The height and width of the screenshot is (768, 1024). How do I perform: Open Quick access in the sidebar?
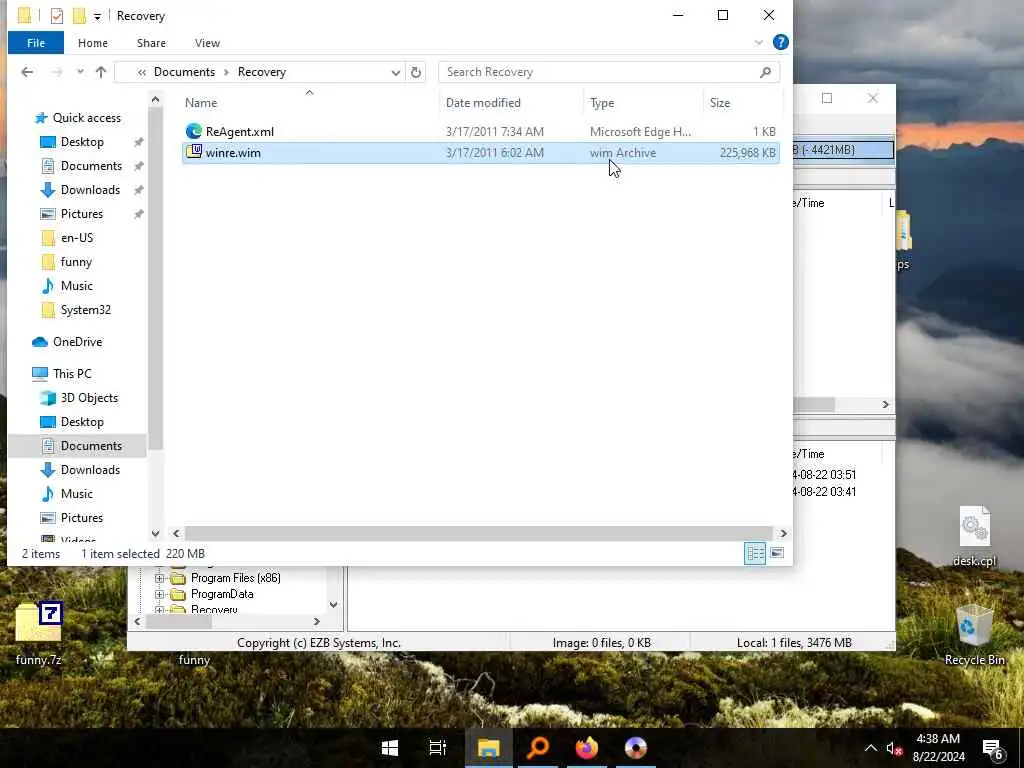pos(86,118)
